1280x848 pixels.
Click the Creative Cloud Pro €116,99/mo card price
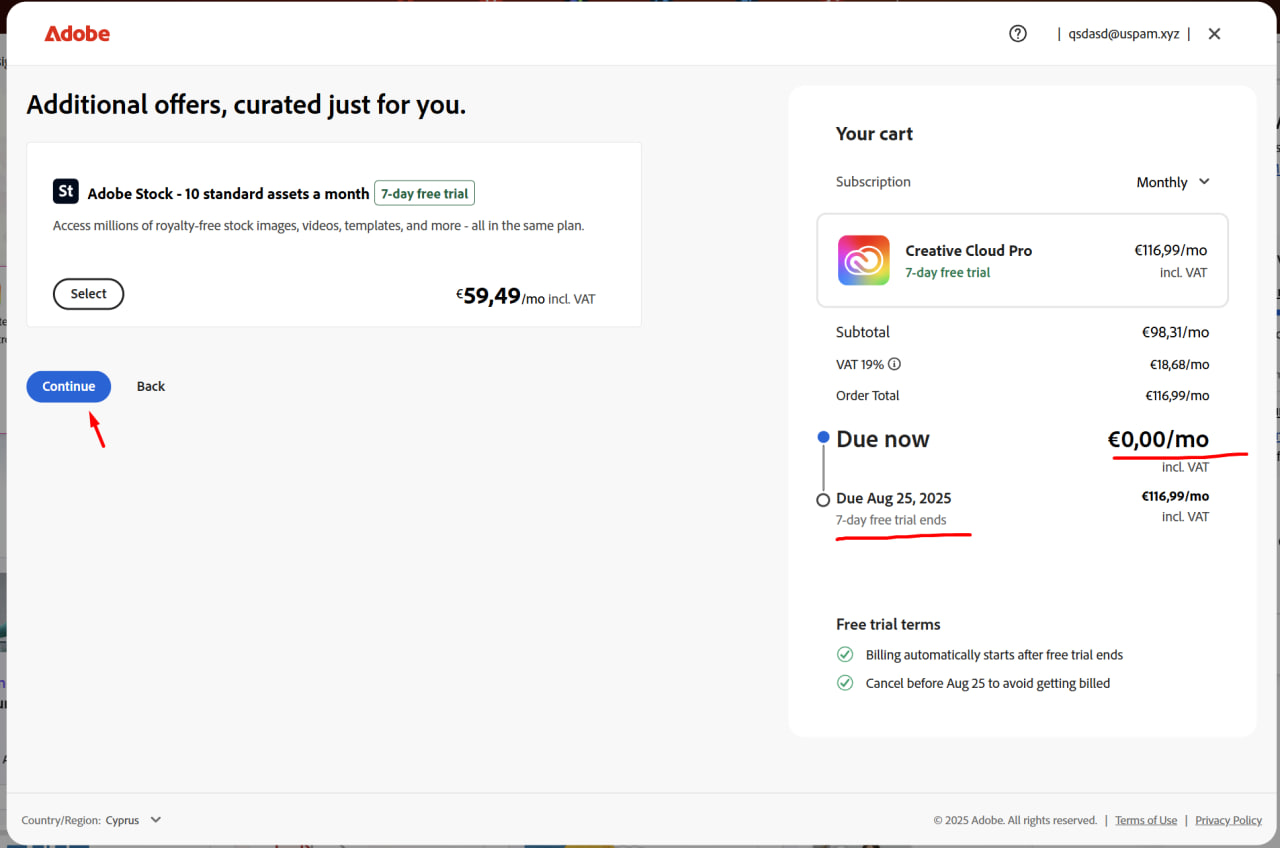pyautogui.click(x=1171, y=251)
